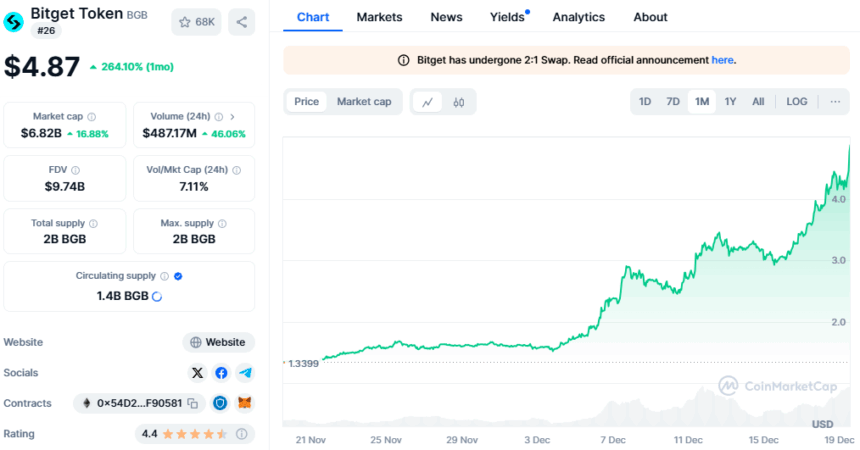The width and height of the screenshot is (860, 450).
Task: Toggle LOG scale on chart
Action: coord(796,102)
